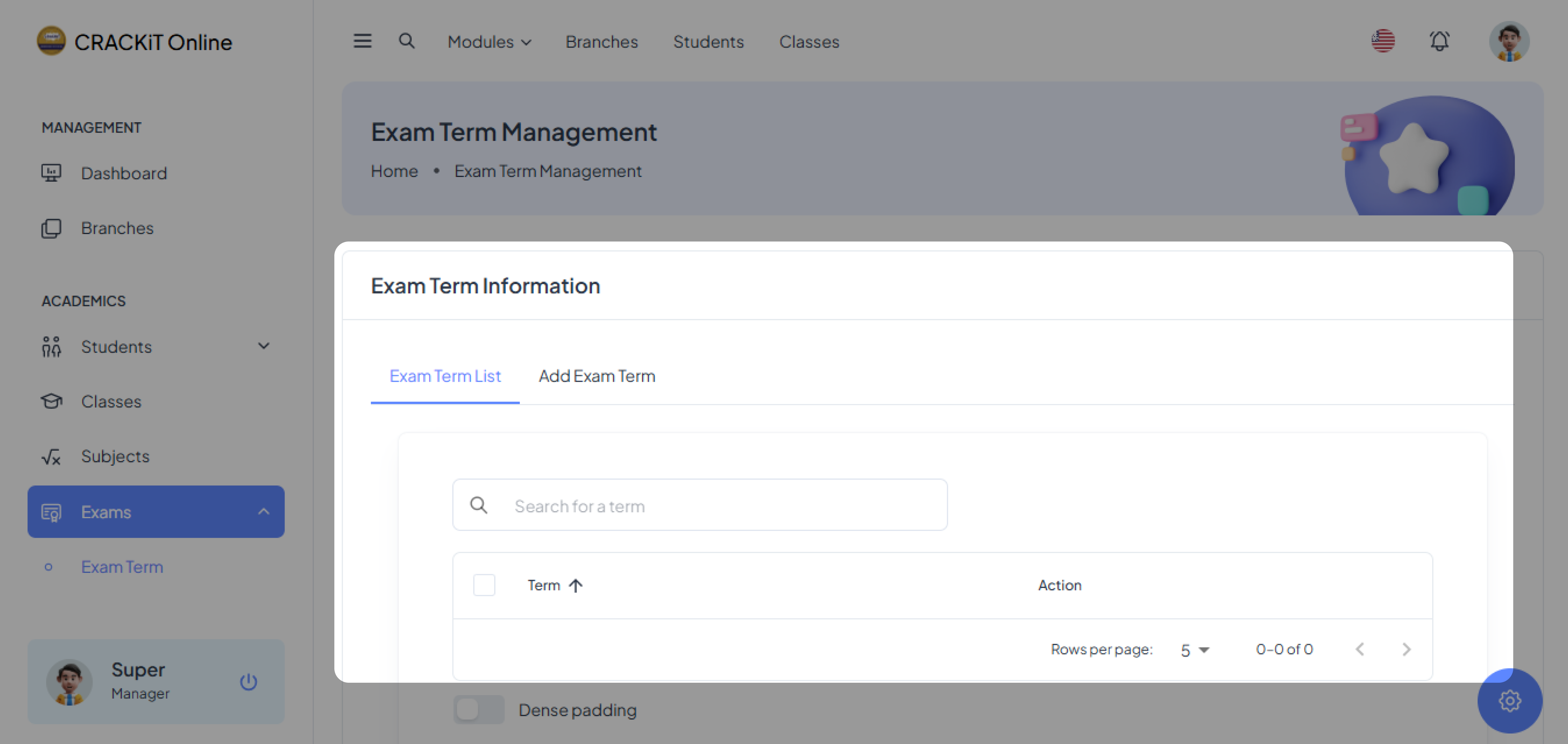Viewport: 1568px width, 744px height.
Task: Open the notifications bell
Action: tap(1439, 41)
